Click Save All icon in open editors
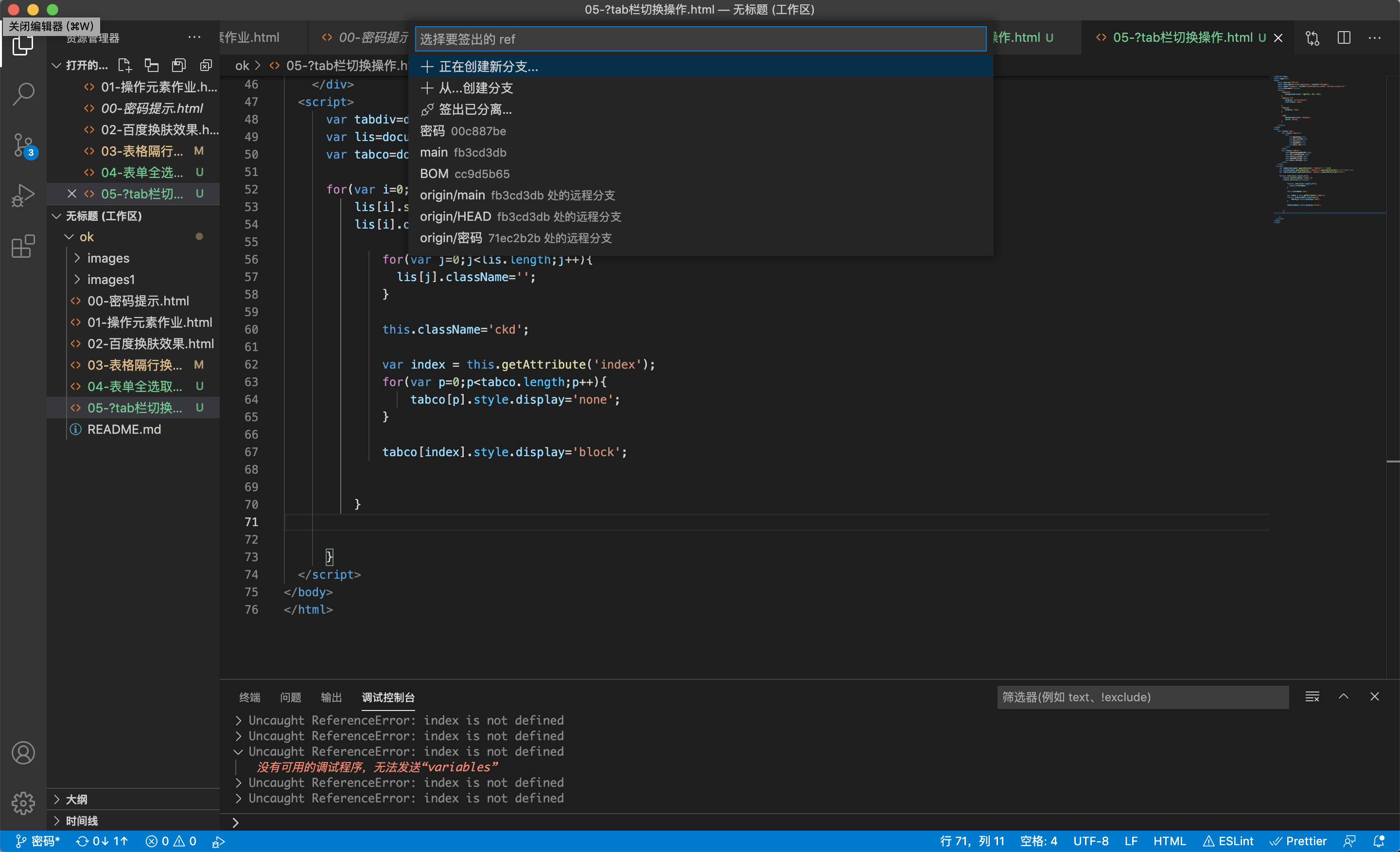Viewport: 1400px width, 852px height. coord(178,65)
